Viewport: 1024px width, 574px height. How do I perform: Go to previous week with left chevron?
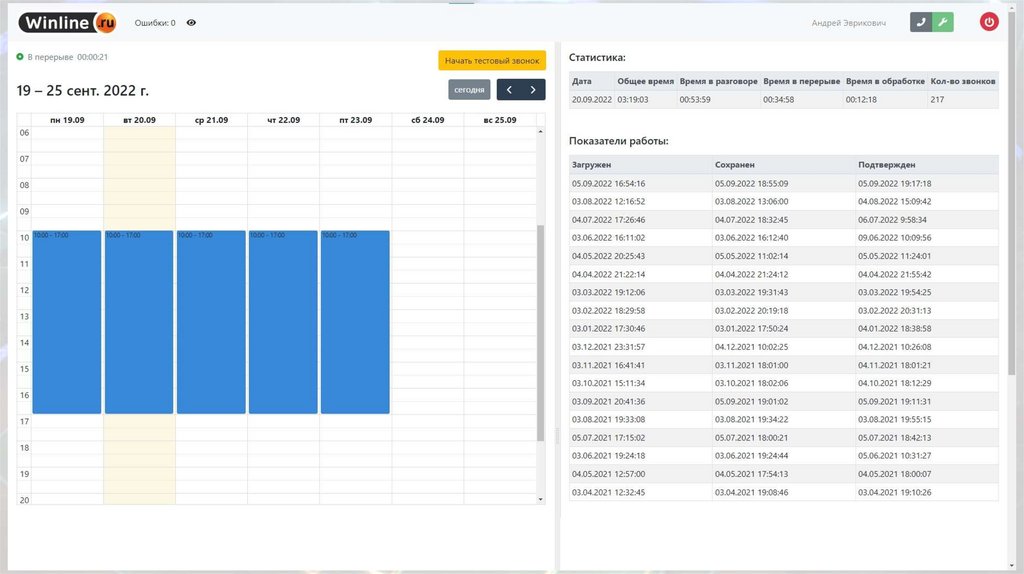[509, 90]
